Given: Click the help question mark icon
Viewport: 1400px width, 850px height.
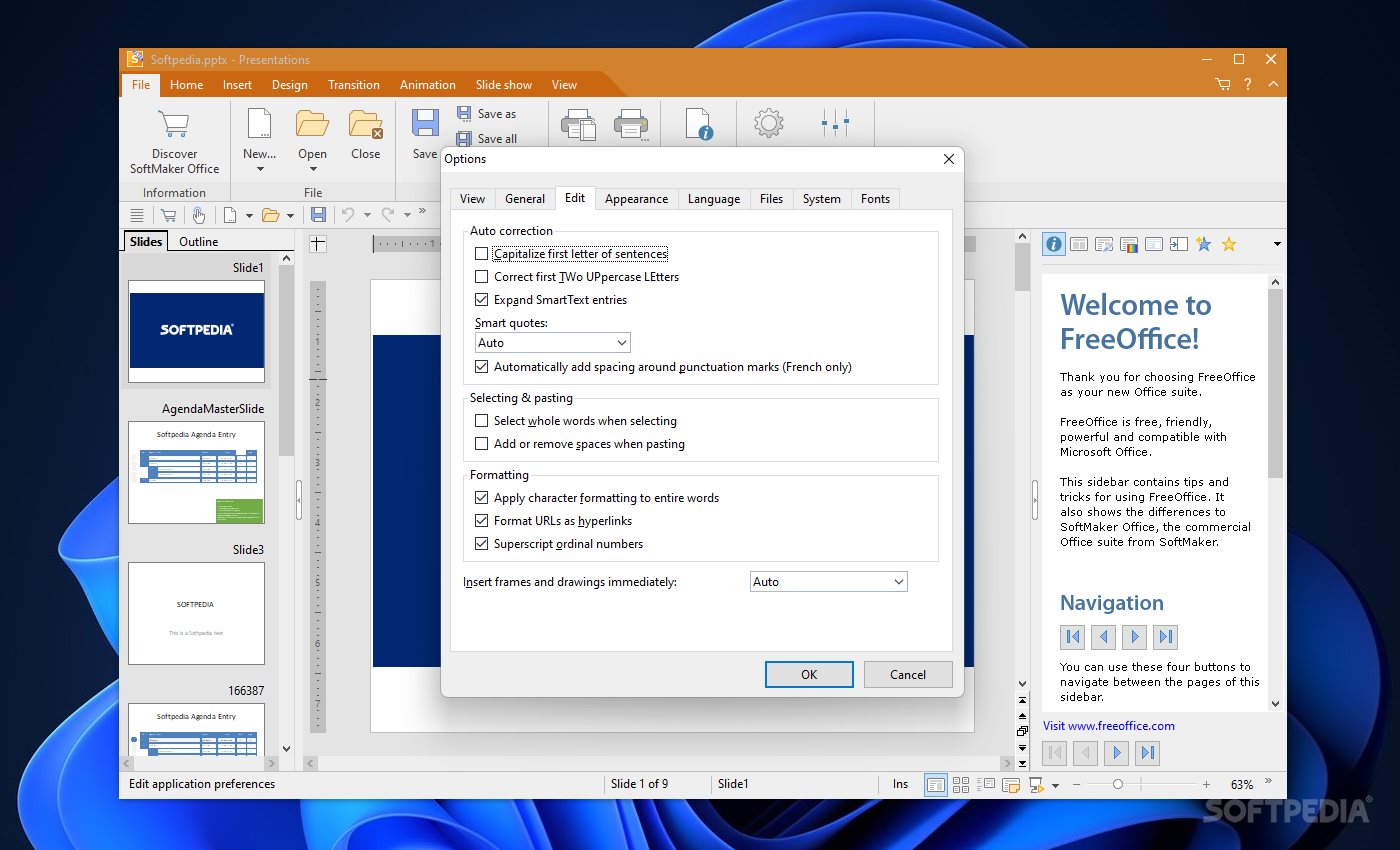Looking at the screenshot, I should 1248,85.
